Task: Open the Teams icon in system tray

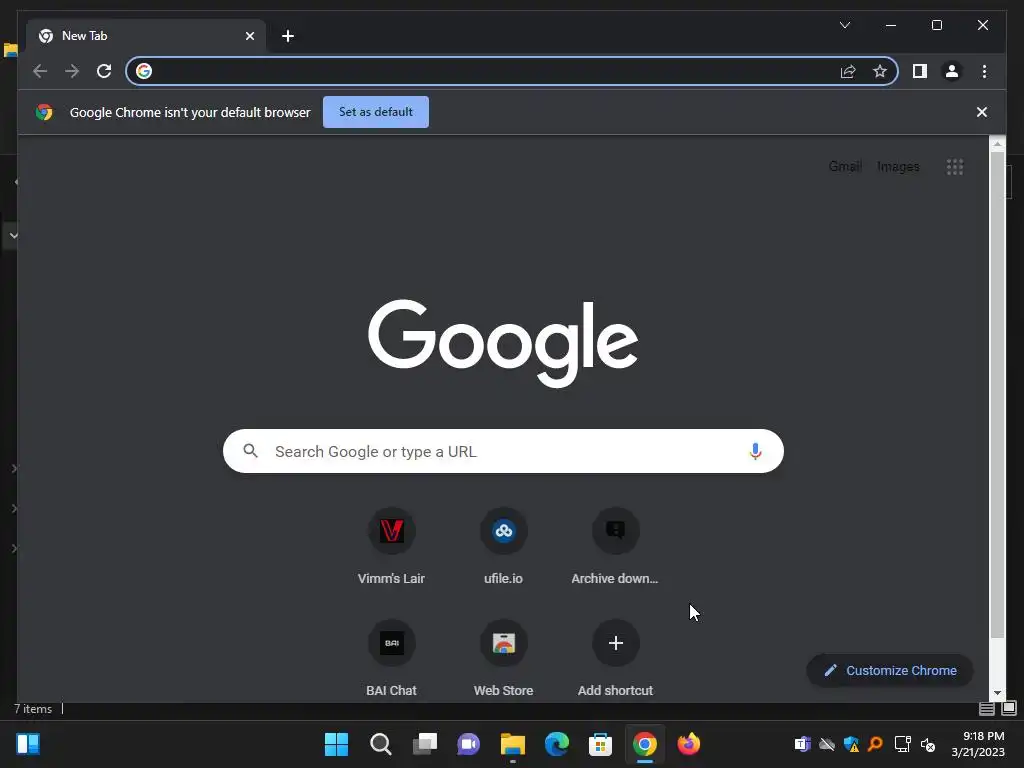Action: tap(802, 744)
